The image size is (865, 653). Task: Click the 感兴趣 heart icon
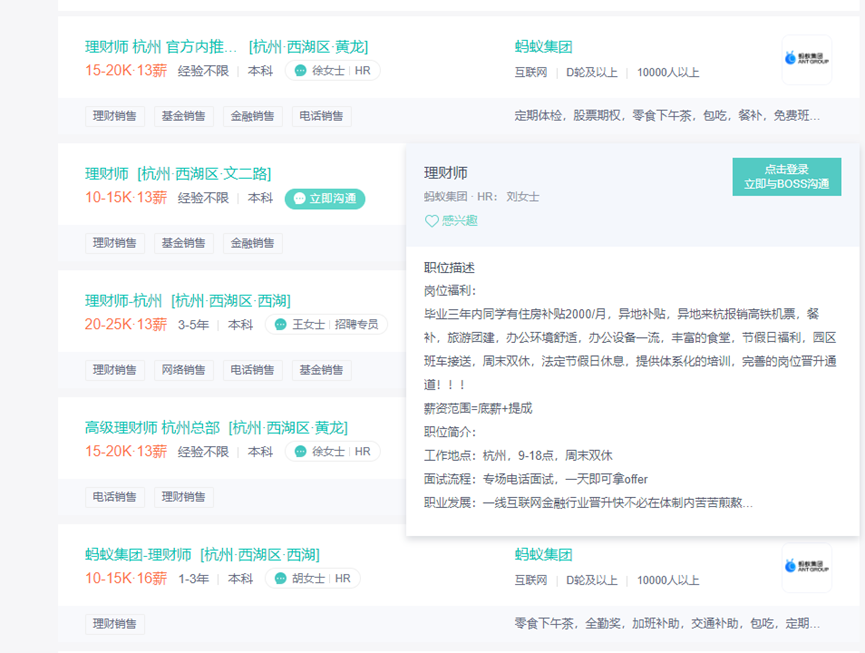tap(431, 221)
